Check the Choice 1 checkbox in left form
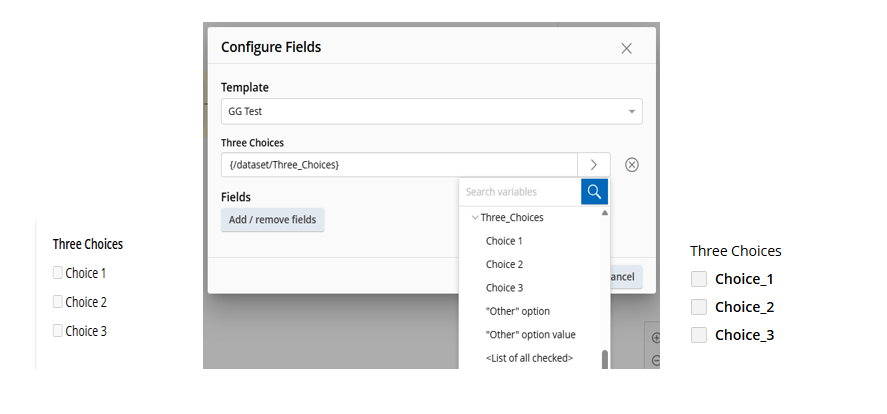Viewport: 887px width, 414px height. 58,273
